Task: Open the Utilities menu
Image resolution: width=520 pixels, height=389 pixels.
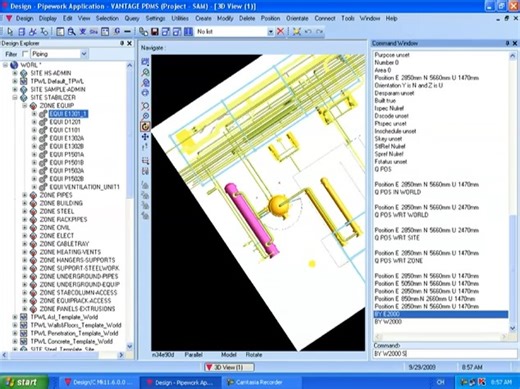Action: 180,18
